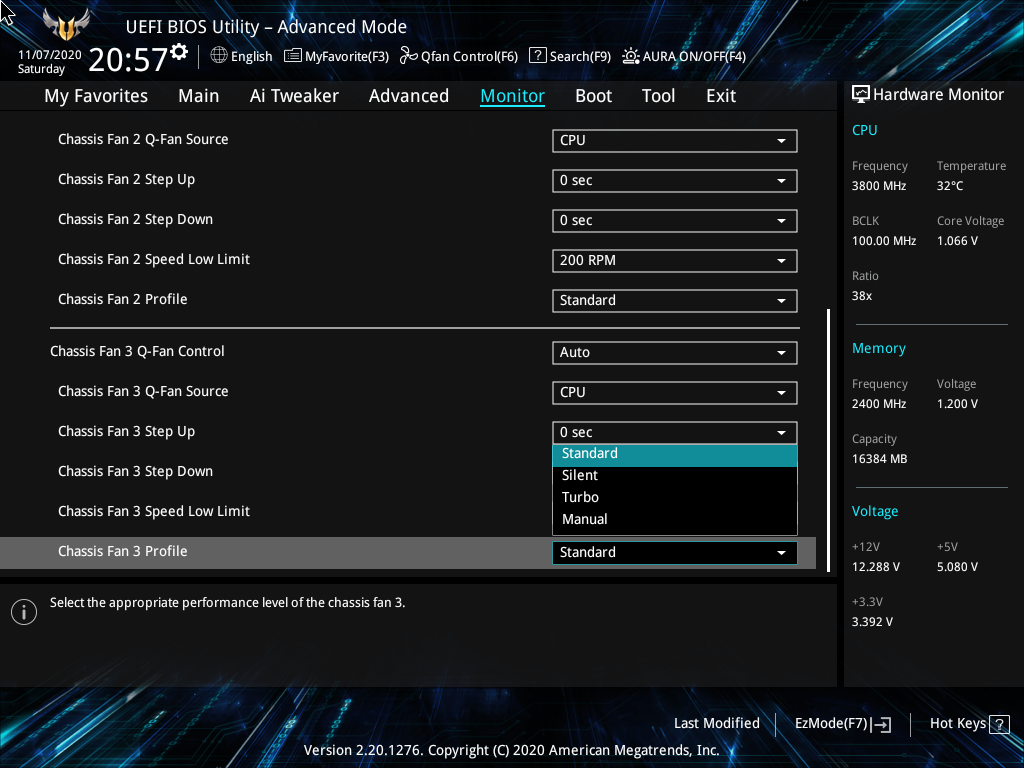Screen dimensions: 1024x768
Task: Click the Hardware Monitor screen icon
Action: (861, 95)
